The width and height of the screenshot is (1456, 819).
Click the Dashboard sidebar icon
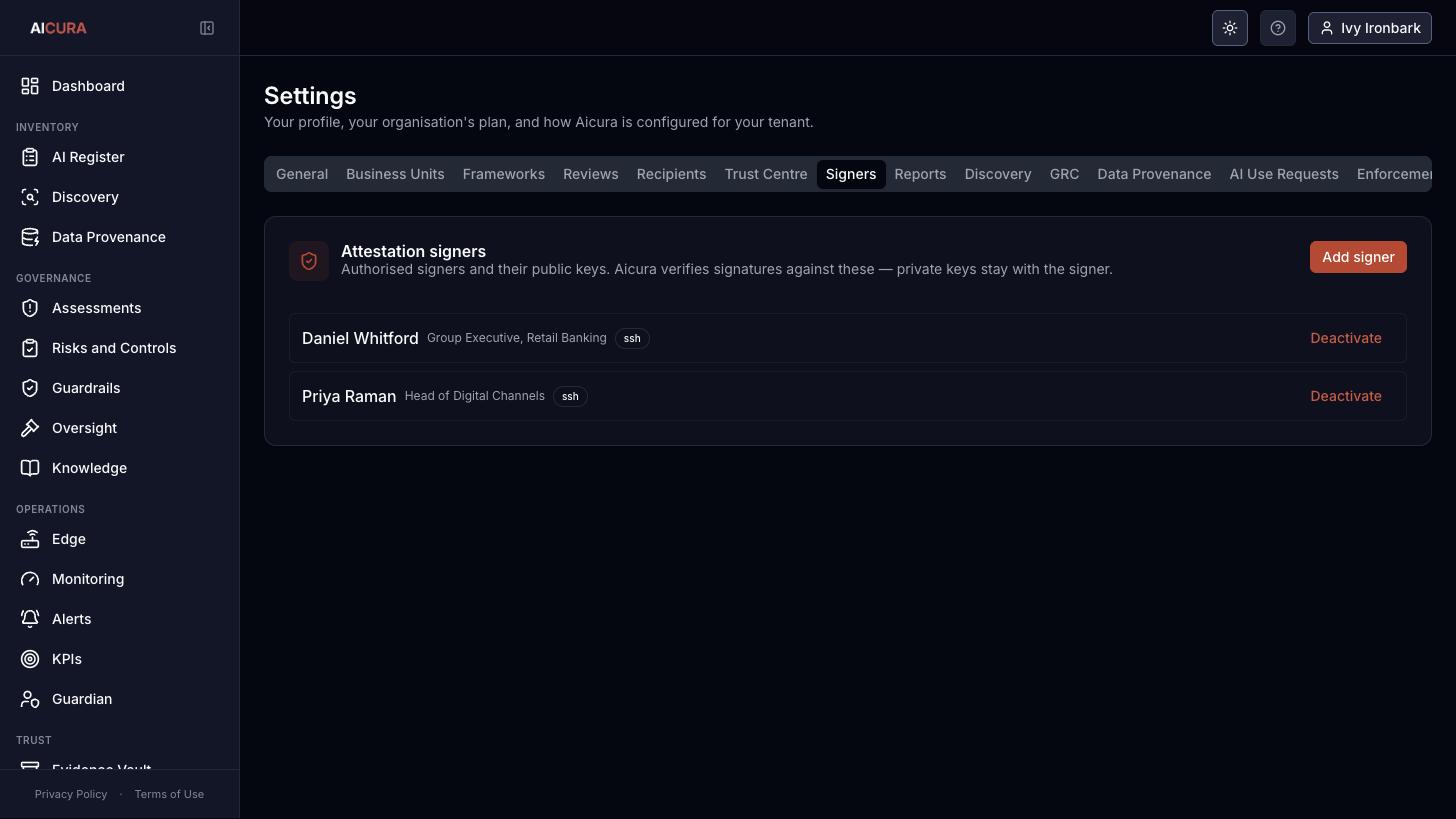coord(30,86)
